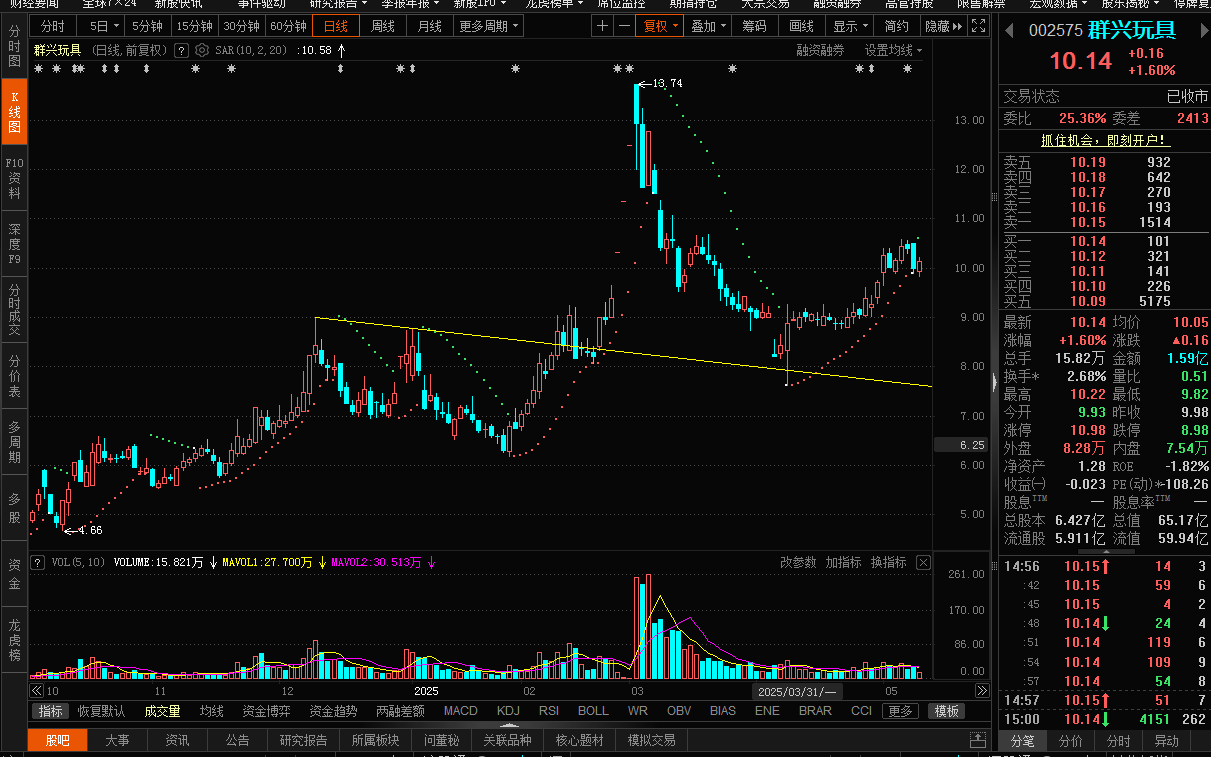Shift the chart earlier with the double-left arrow
The image size is (1211, 757).
click(x=37, y=691)
